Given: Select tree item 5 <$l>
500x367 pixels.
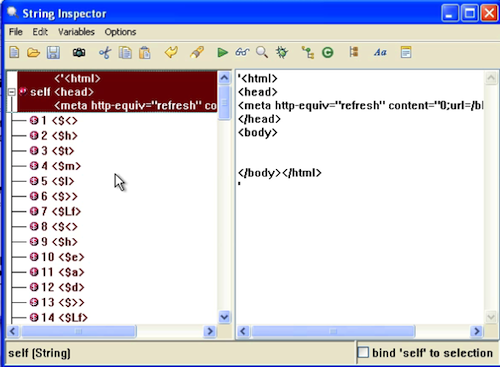Looking at the screenshot, I should [52, 181].
